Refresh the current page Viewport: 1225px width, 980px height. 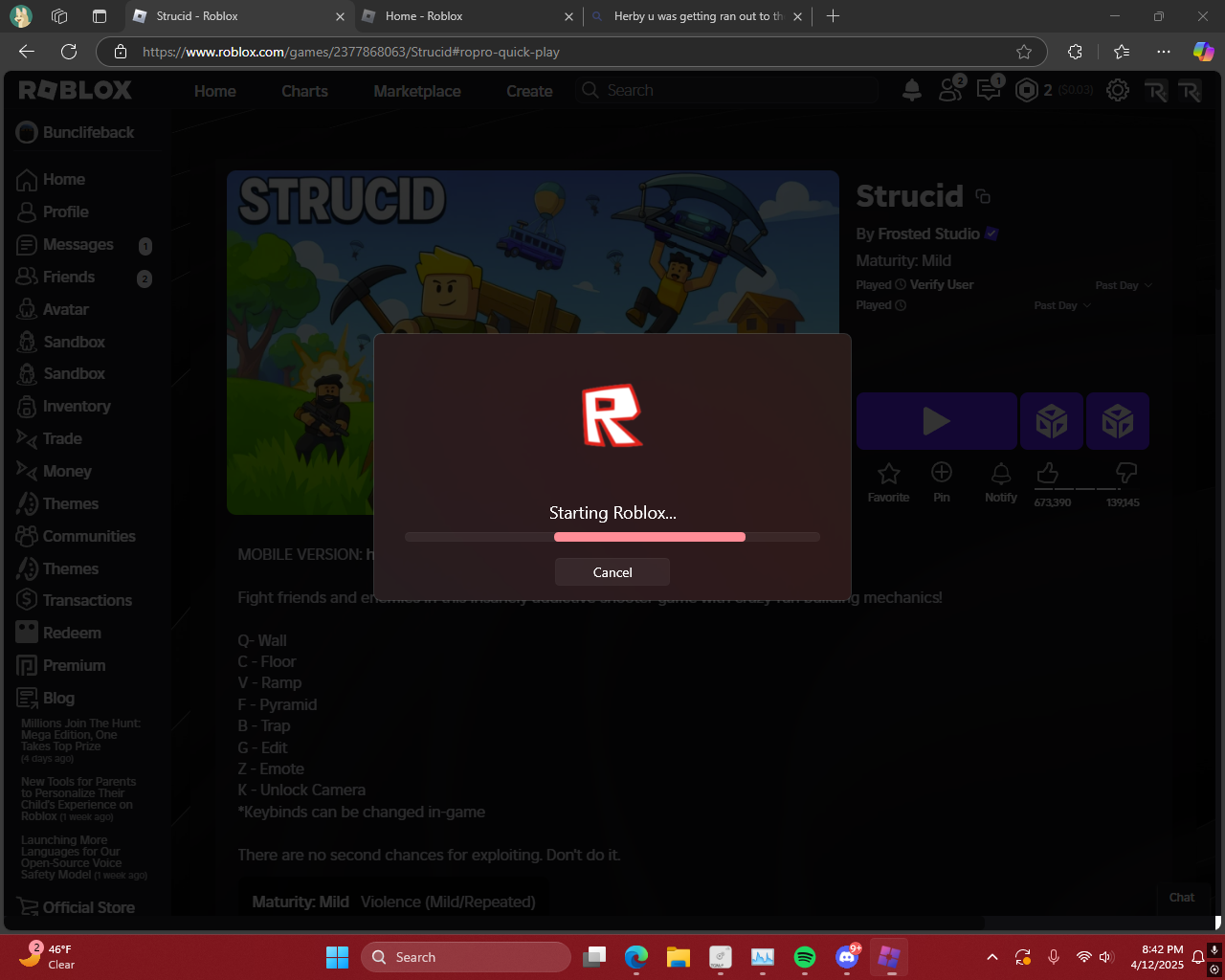point(69,52)
